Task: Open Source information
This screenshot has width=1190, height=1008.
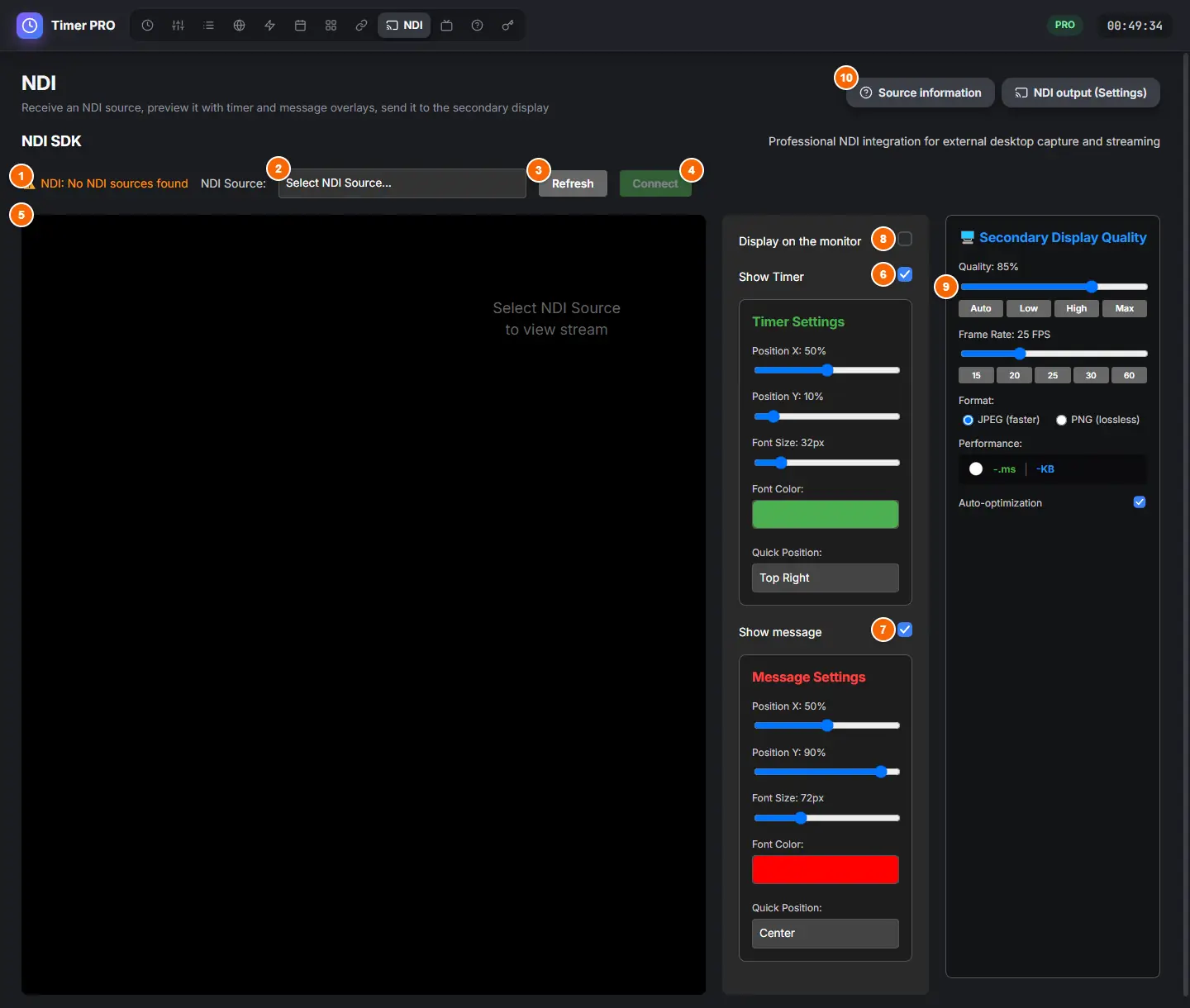Action: pos(921,93)
